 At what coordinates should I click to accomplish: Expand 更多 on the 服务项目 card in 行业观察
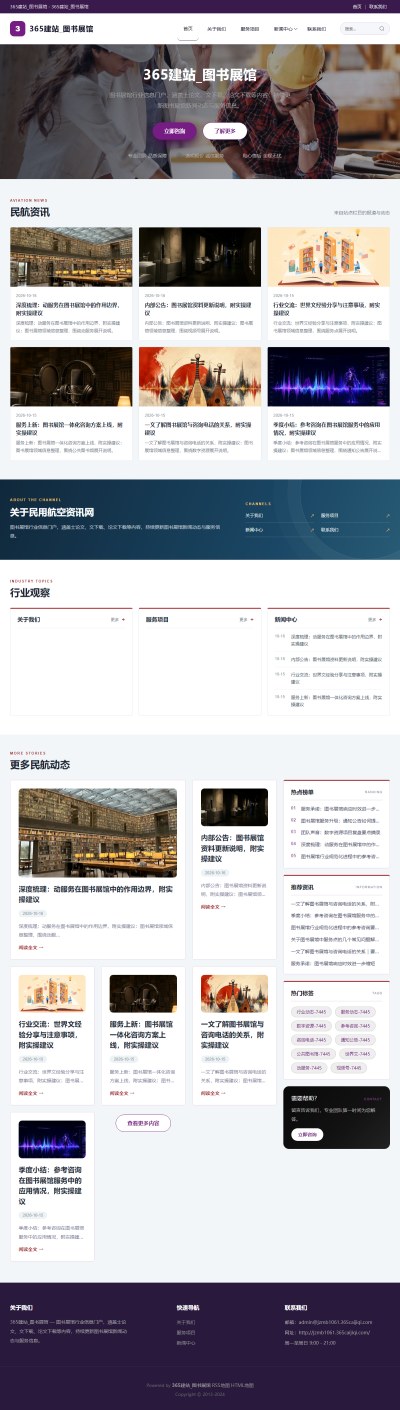click(247, 620)
